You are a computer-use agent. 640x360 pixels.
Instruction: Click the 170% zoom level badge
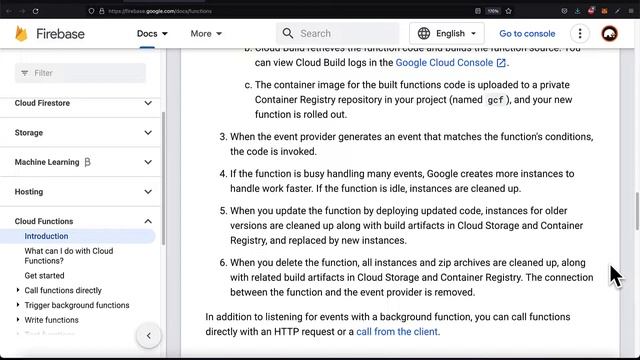493,11
